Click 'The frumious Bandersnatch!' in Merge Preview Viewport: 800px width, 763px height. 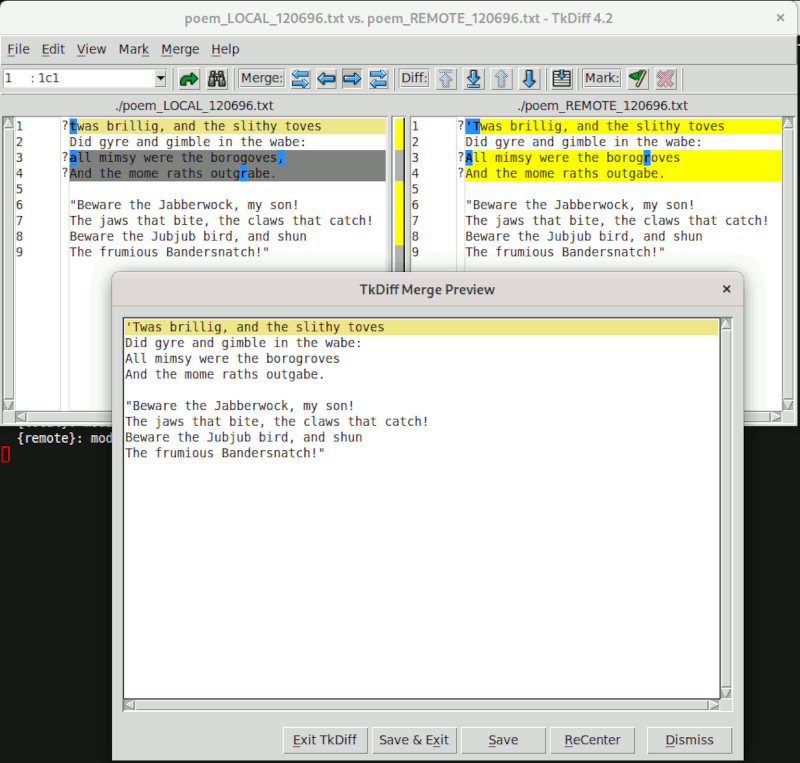pyautogui.click(x=225, y=453)
